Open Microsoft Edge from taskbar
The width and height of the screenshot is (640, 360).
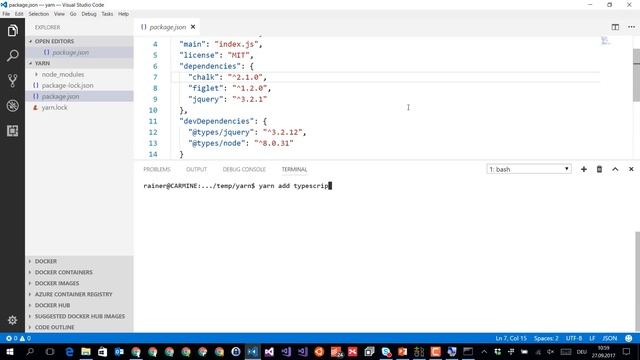pos(69,351)
